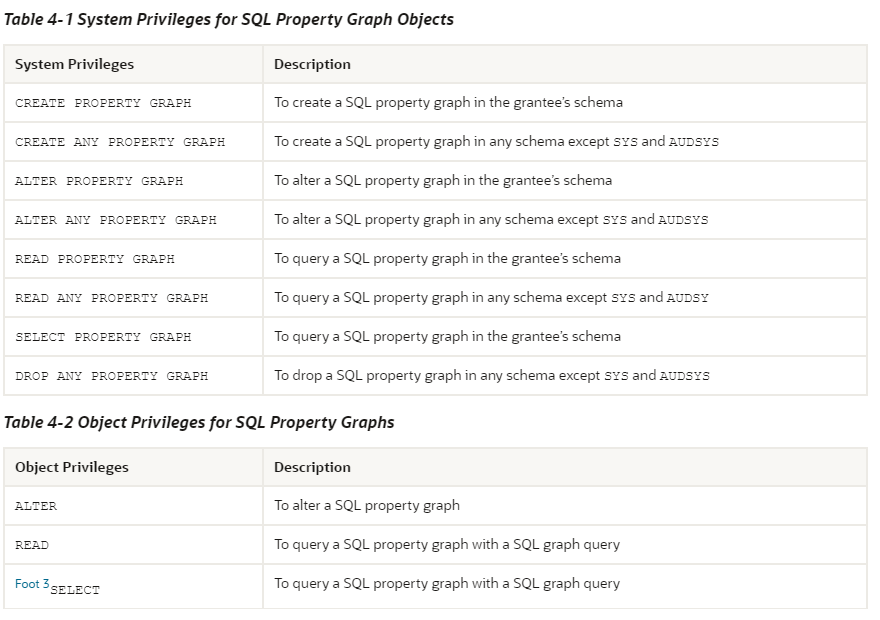Click the SELECT object privilege text
The height and width of the screenshot is (620, 880).
click(x=75, y=590)
